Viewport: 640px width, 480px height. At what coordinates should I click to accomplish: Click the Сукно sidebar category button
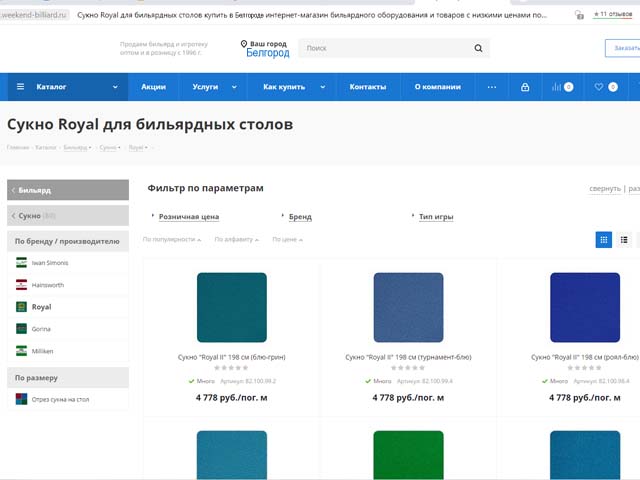[68, 216]
